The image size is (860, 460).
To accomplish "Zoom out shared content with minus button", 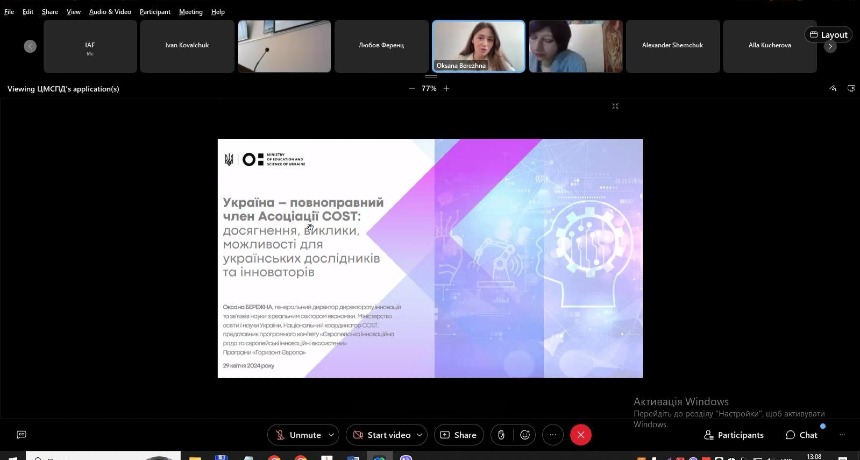I will (x=412, y=88).
